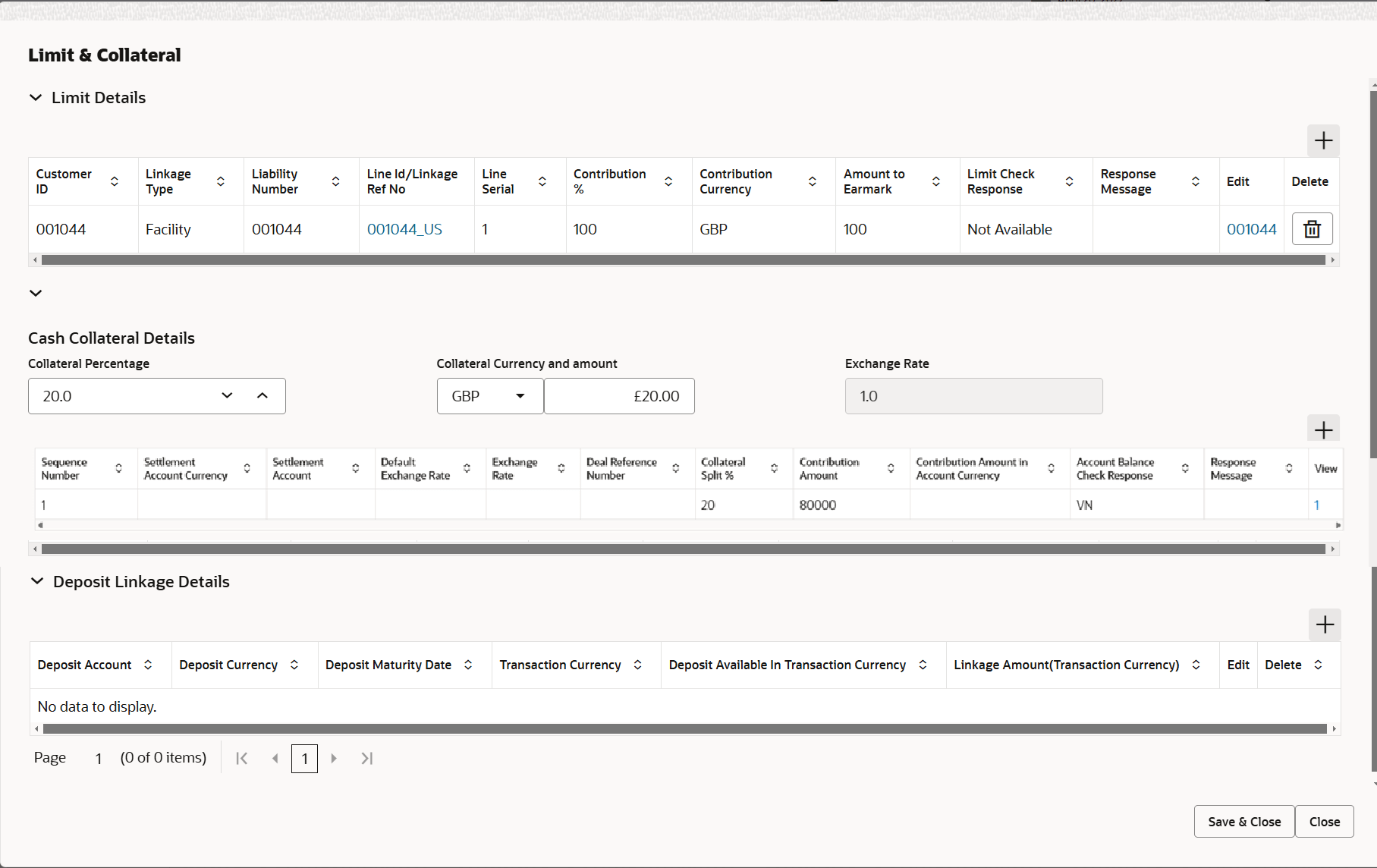Sort by Amount to Earmark column

coord(936,181)
